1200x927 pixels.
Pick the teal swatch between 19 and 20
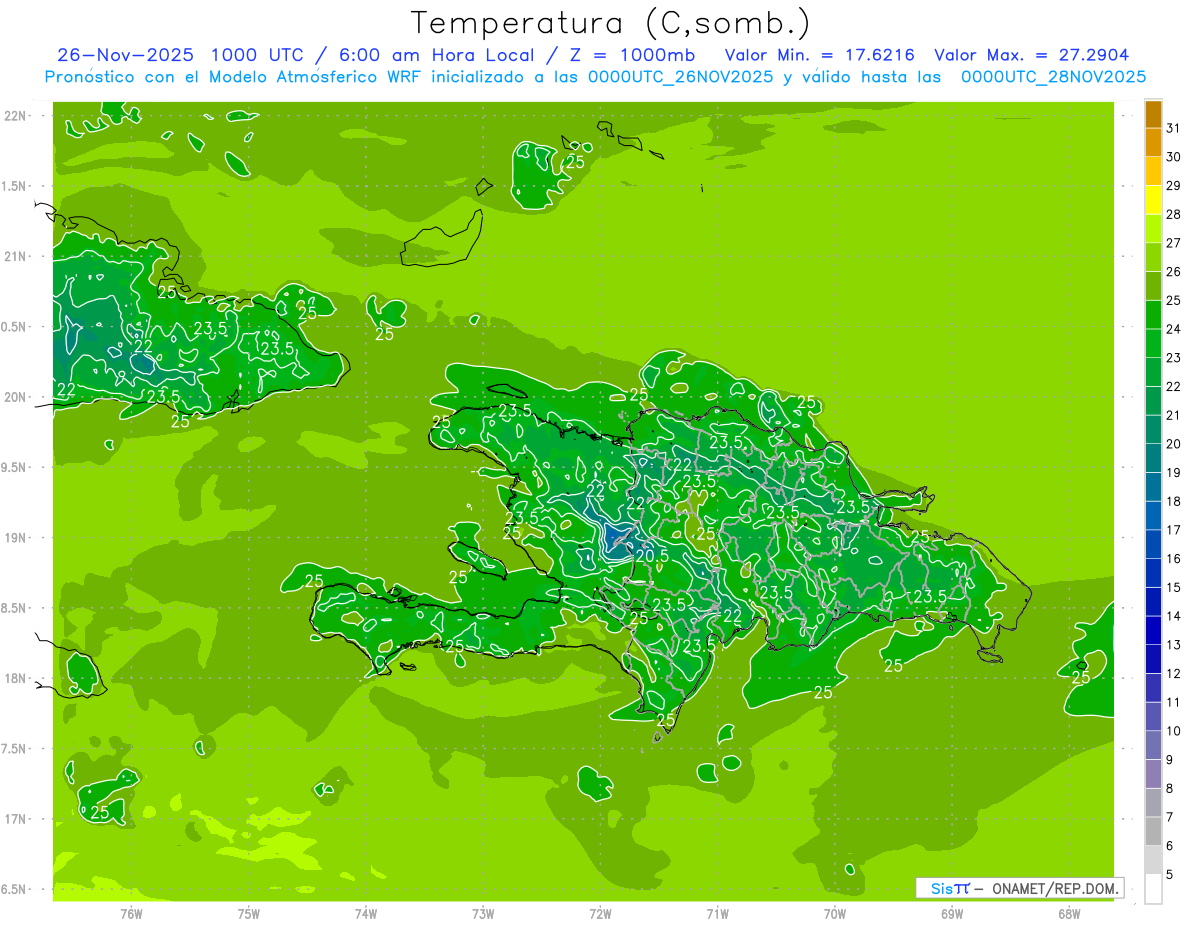1153,458
